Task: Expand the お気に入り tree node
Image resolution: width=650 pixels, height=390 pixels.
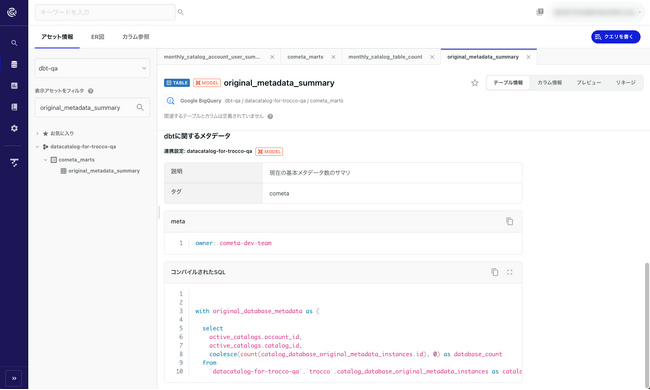Action: tap(37, 133)
